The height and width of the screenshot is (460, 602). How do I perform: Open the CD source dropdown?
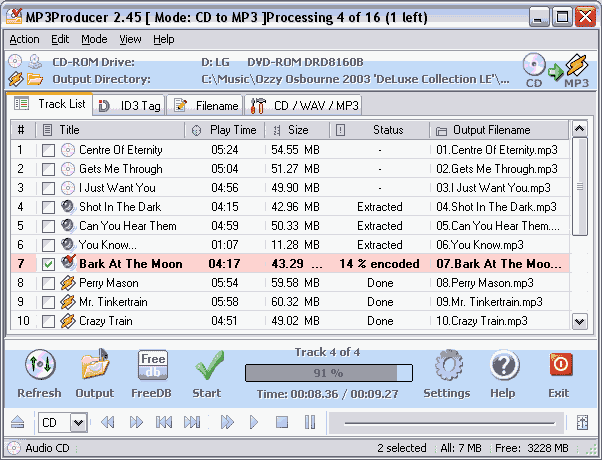[79, 423]
